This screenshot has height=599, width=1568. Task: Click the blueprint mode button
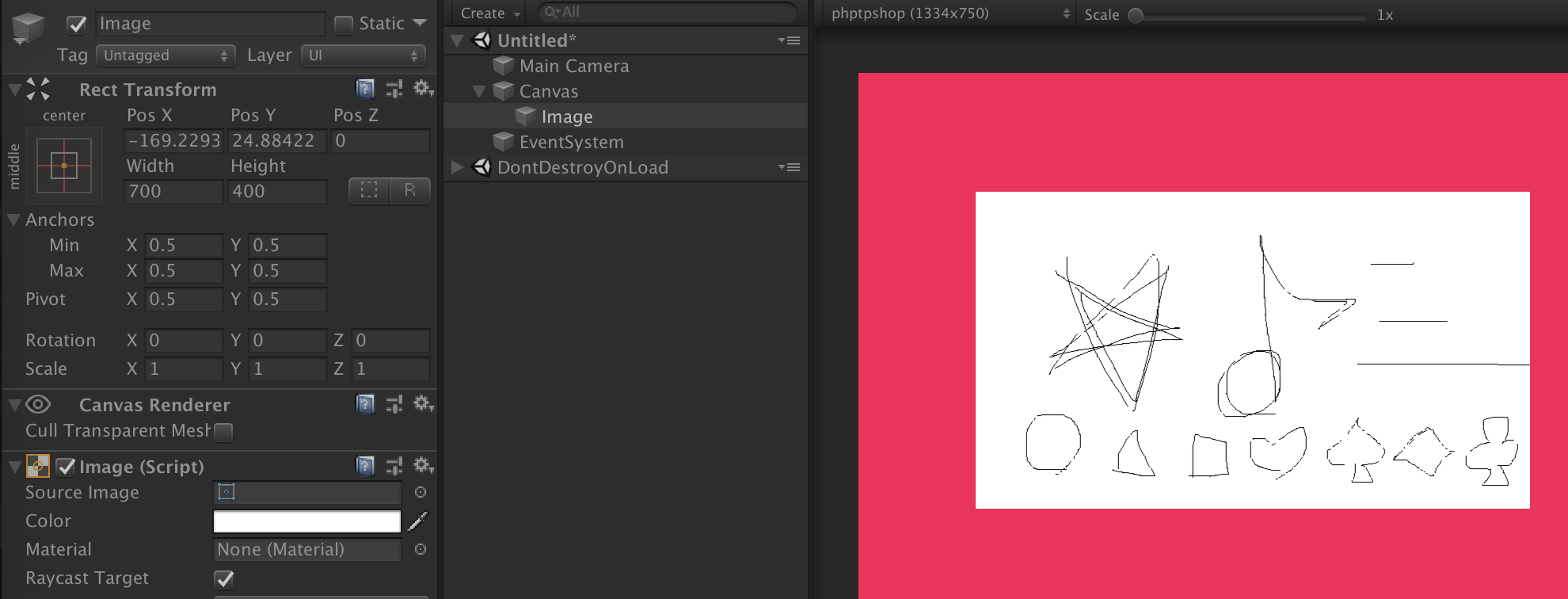[x=369, y=191]
